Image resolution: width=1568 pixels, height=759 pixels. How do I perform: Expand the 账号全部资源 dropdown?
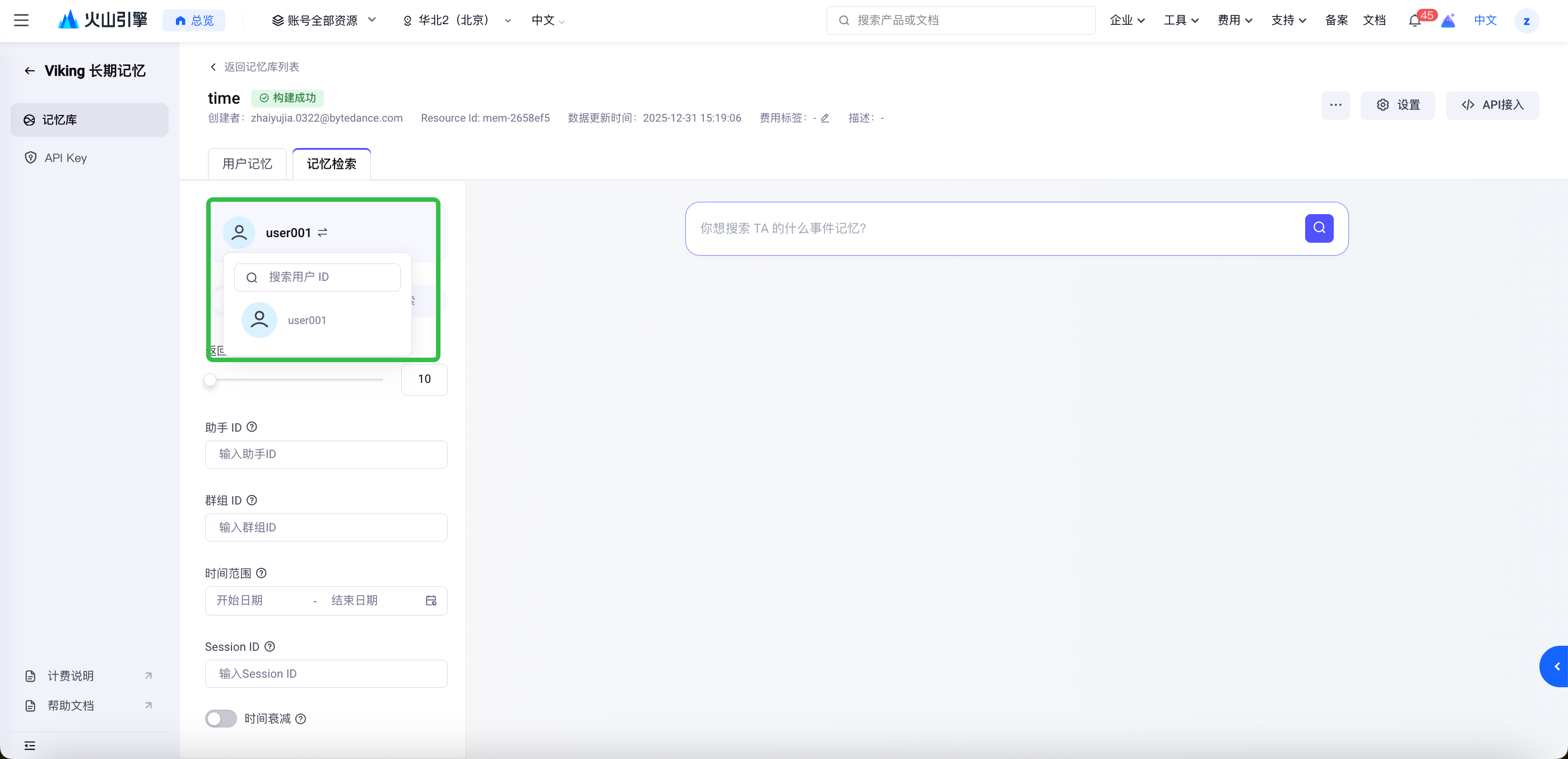click(x=324, y=21)
